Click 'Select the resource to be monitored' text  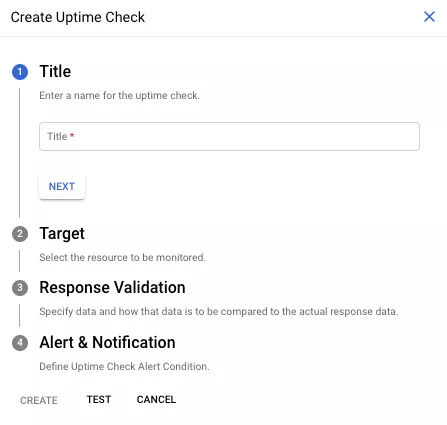pyautogui.click(x=123, y=257)
